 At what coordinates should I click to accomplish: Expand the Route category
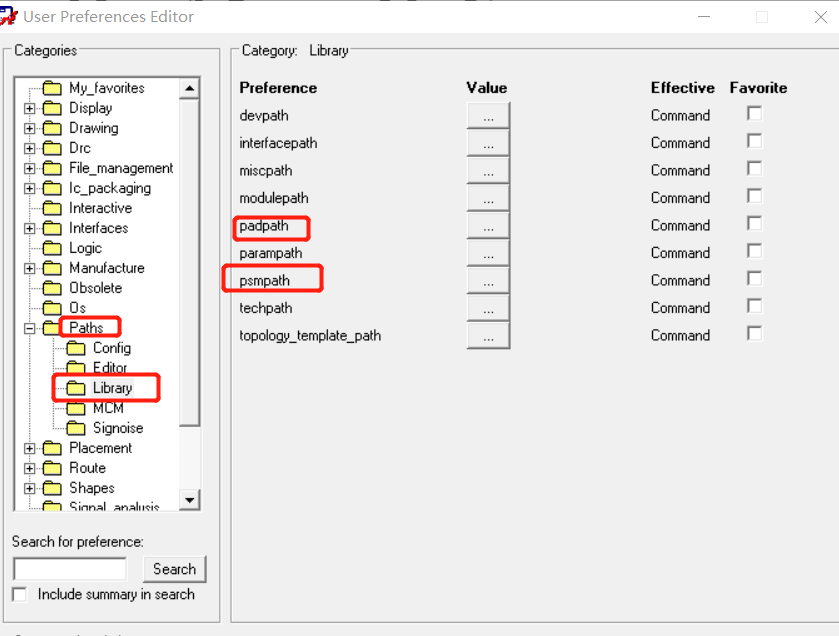(x=30, y=469)
